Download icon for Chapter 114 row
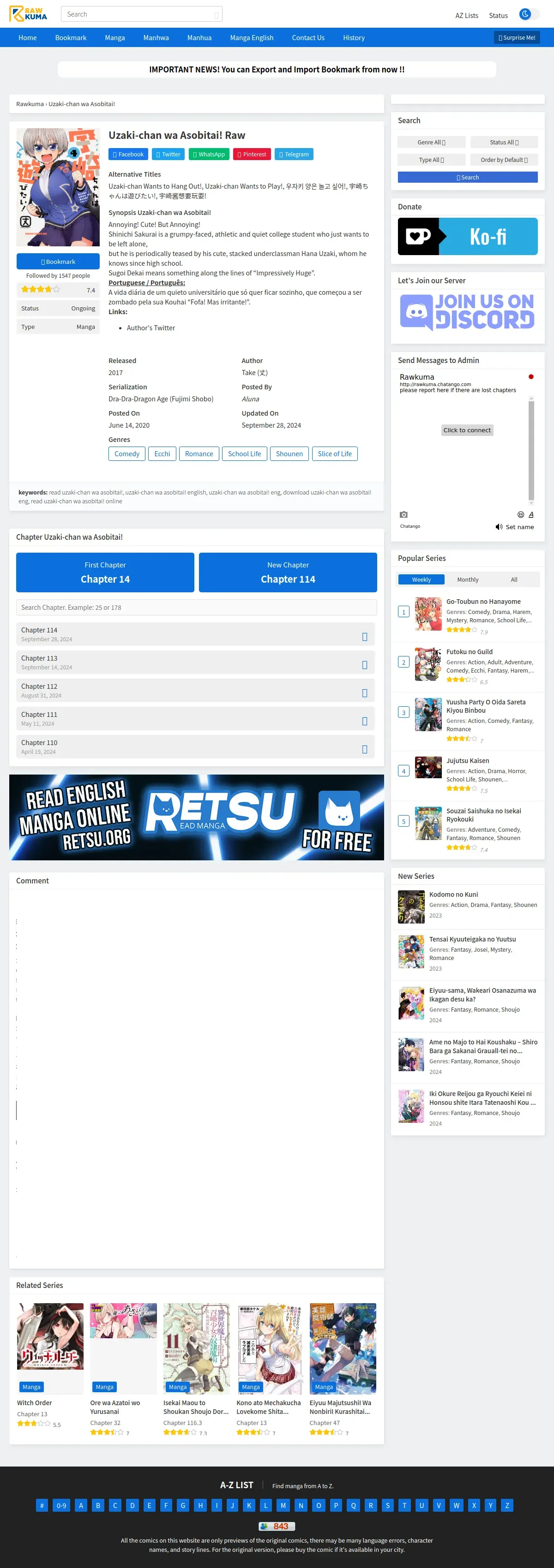554x1568 pixels. (x=364, y=638)
